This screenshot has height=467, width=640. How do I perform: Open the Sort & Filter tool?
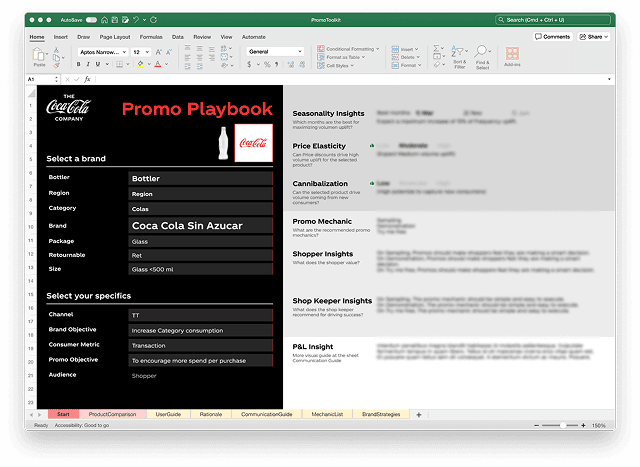459,56
